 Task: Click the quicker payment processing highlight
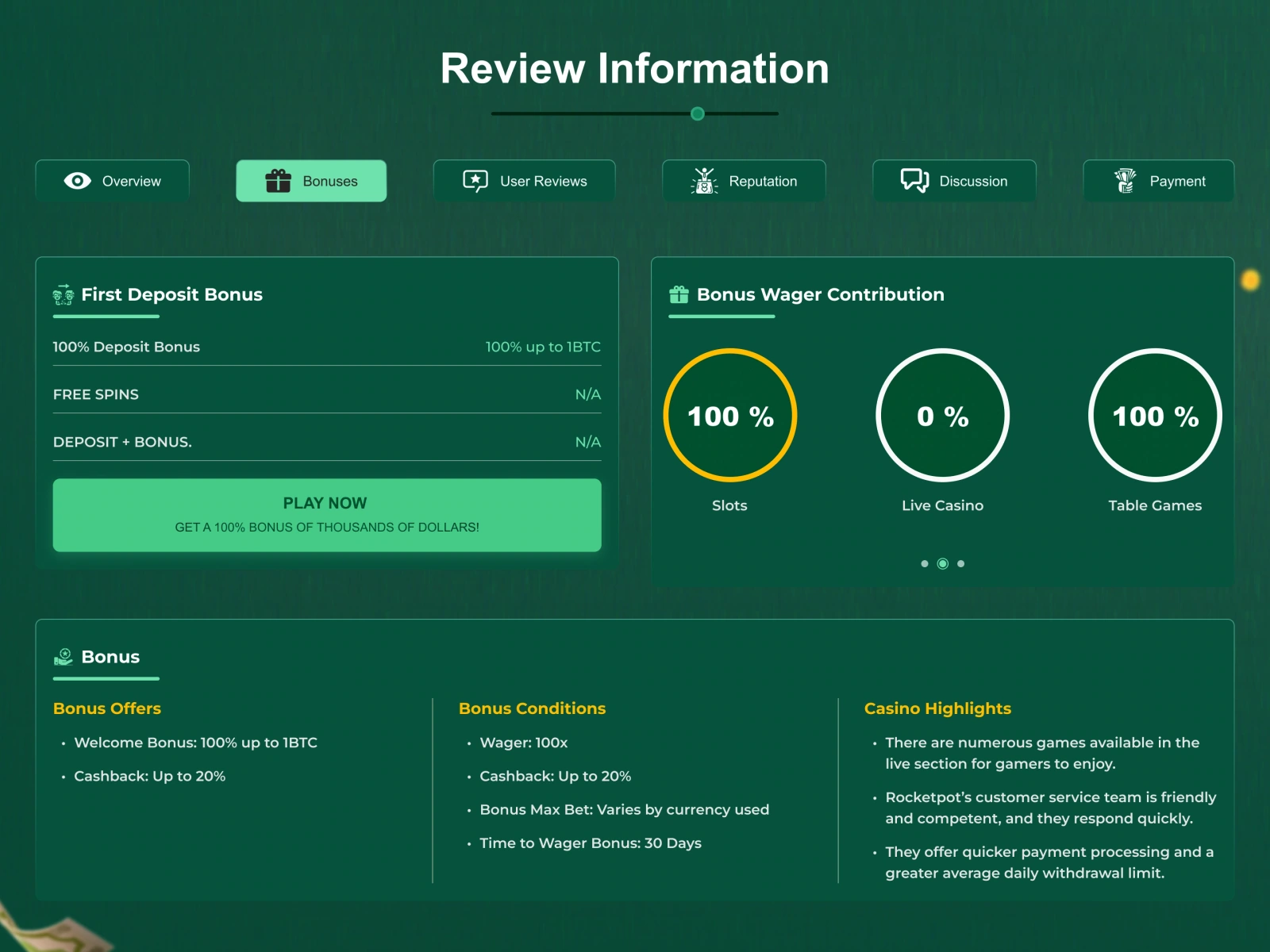coord(1049,862)
